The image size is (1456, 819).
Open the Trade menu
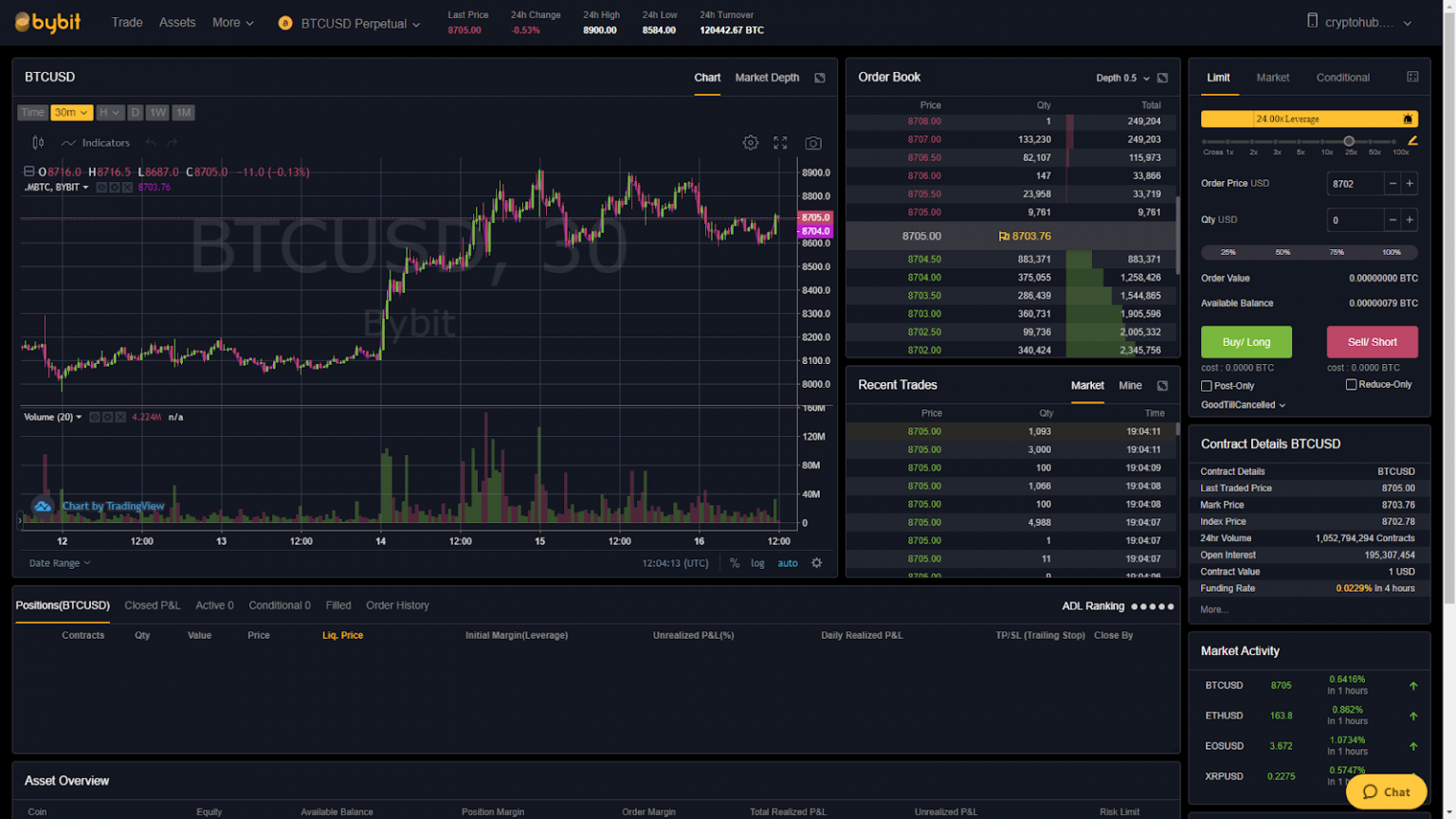point(127,23)
